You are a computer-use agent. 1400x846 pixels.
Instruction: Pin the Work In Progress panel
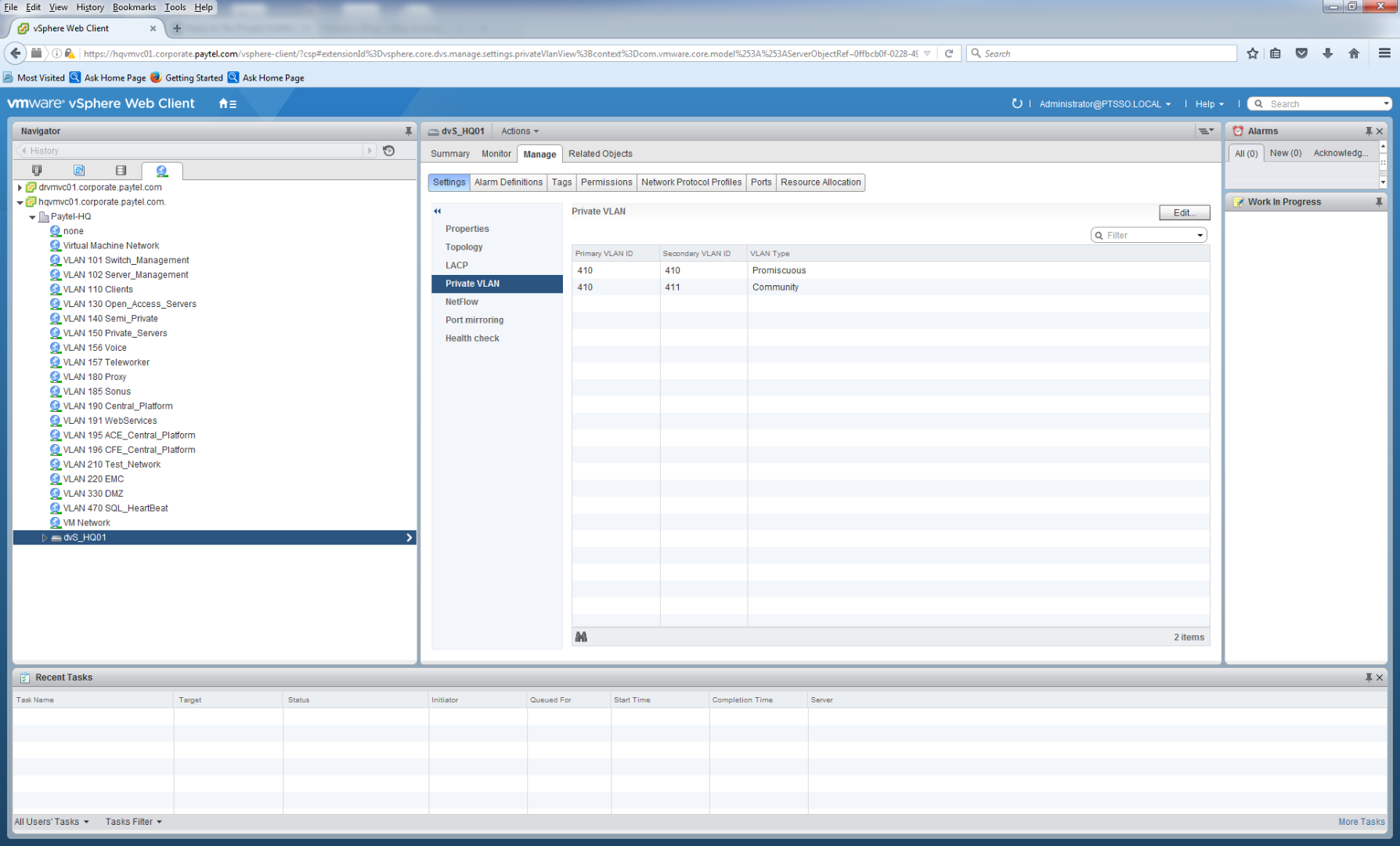point(1379,201)
